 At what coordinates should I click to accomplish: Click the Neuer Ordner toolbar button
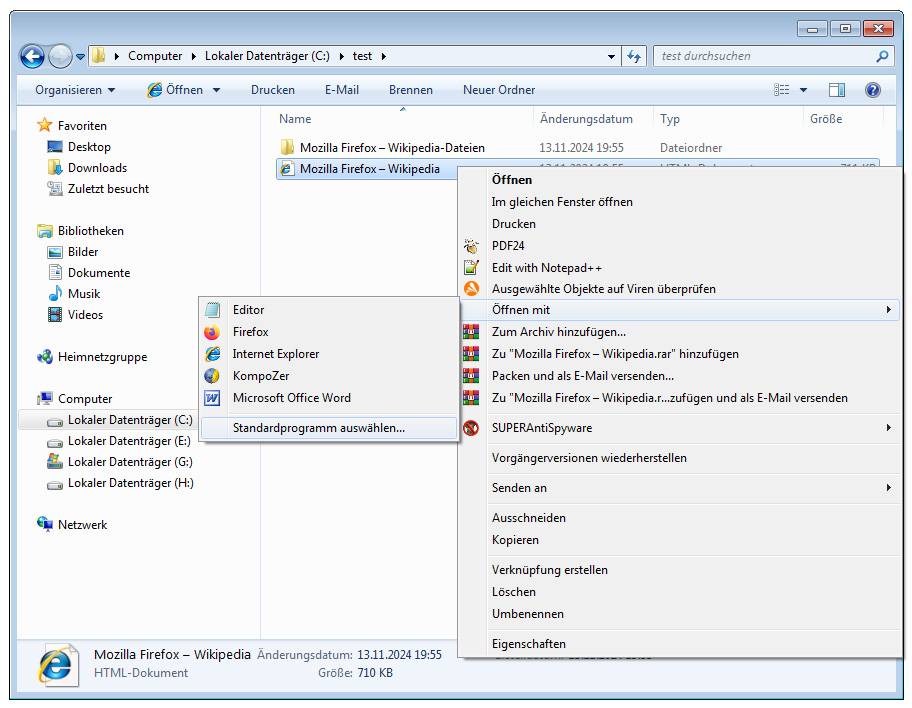(x=498, y=90)
